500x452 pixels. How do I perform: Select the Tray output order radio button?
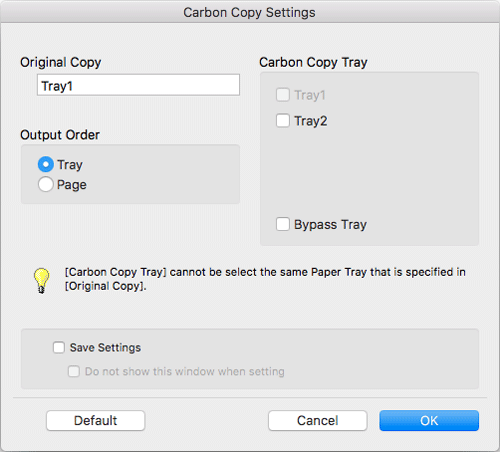pos(46,164)
